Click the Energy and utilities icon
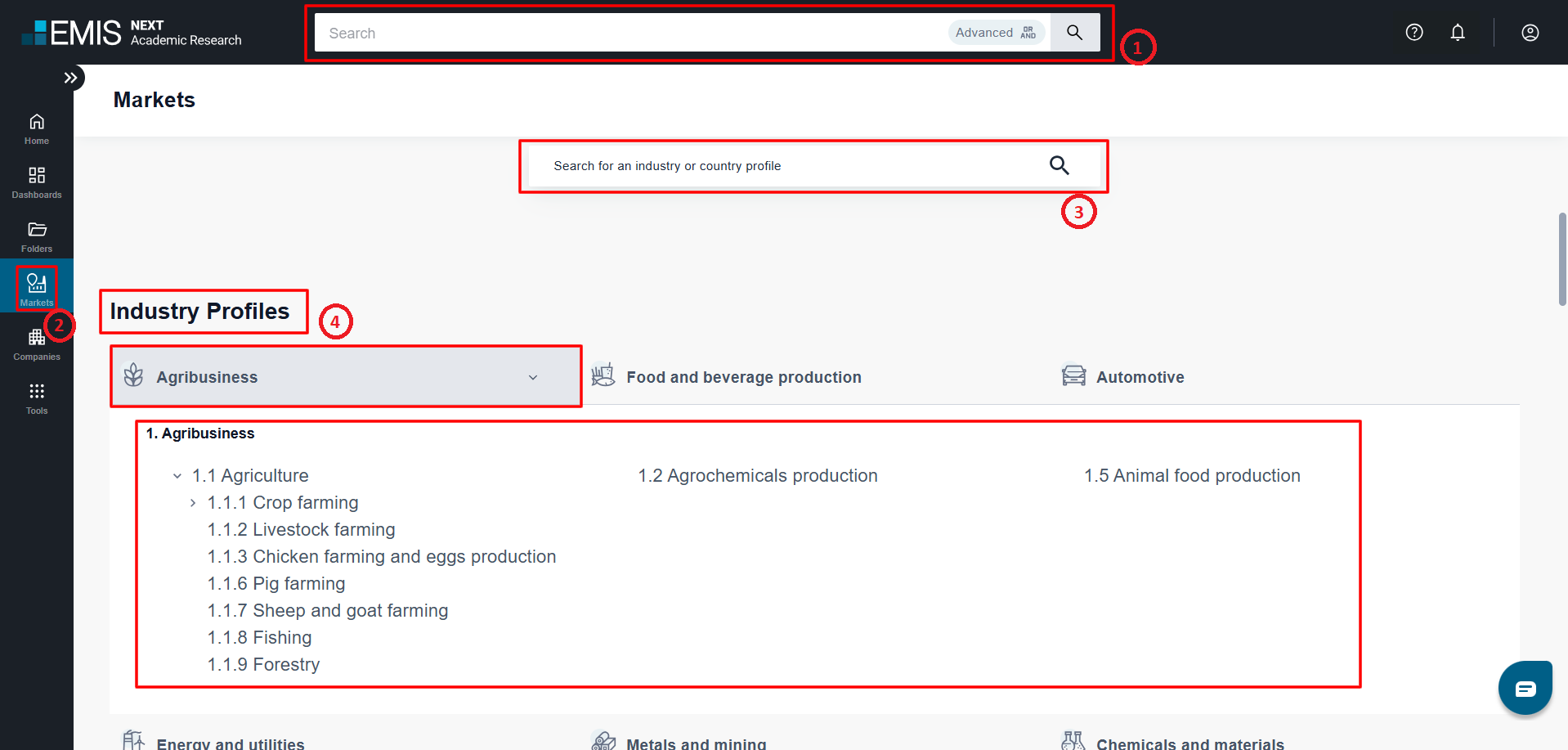 coord(133,740)
